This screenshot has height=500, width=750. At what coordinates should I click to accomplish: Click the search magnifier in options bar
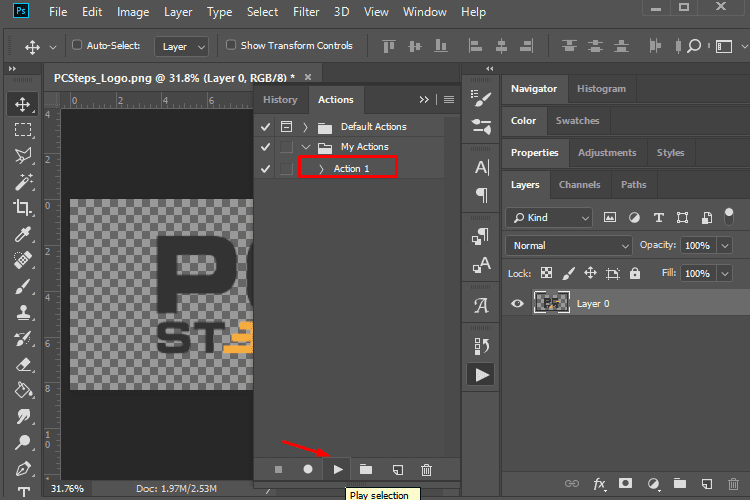(694, 46)
